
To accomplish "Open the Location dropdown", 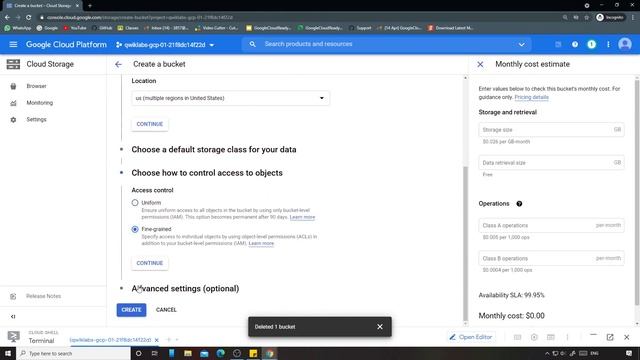I will [230, 98].
